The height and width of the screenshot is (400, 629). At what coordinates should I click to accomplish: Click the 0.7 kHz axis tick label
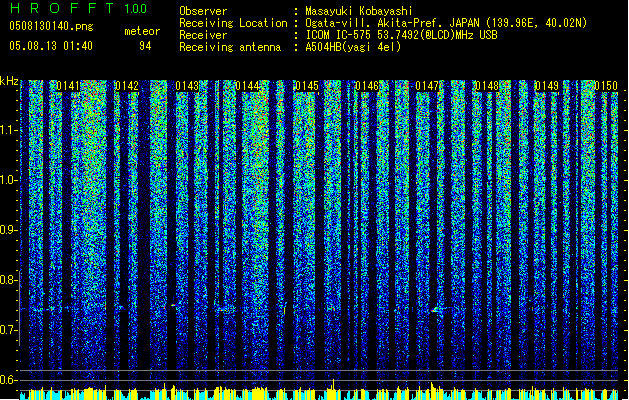tap(8, 330)
